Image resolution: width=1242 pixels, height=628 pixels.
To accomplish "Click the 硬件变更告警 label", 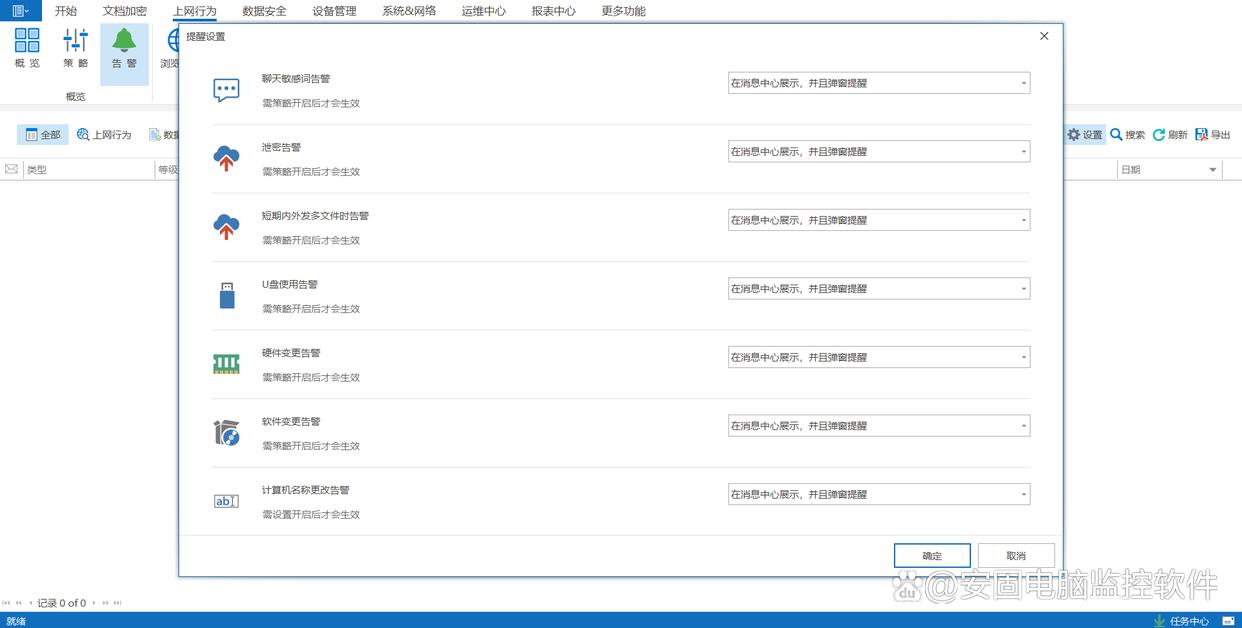I will pyautogui.click(x=291, y=353).
